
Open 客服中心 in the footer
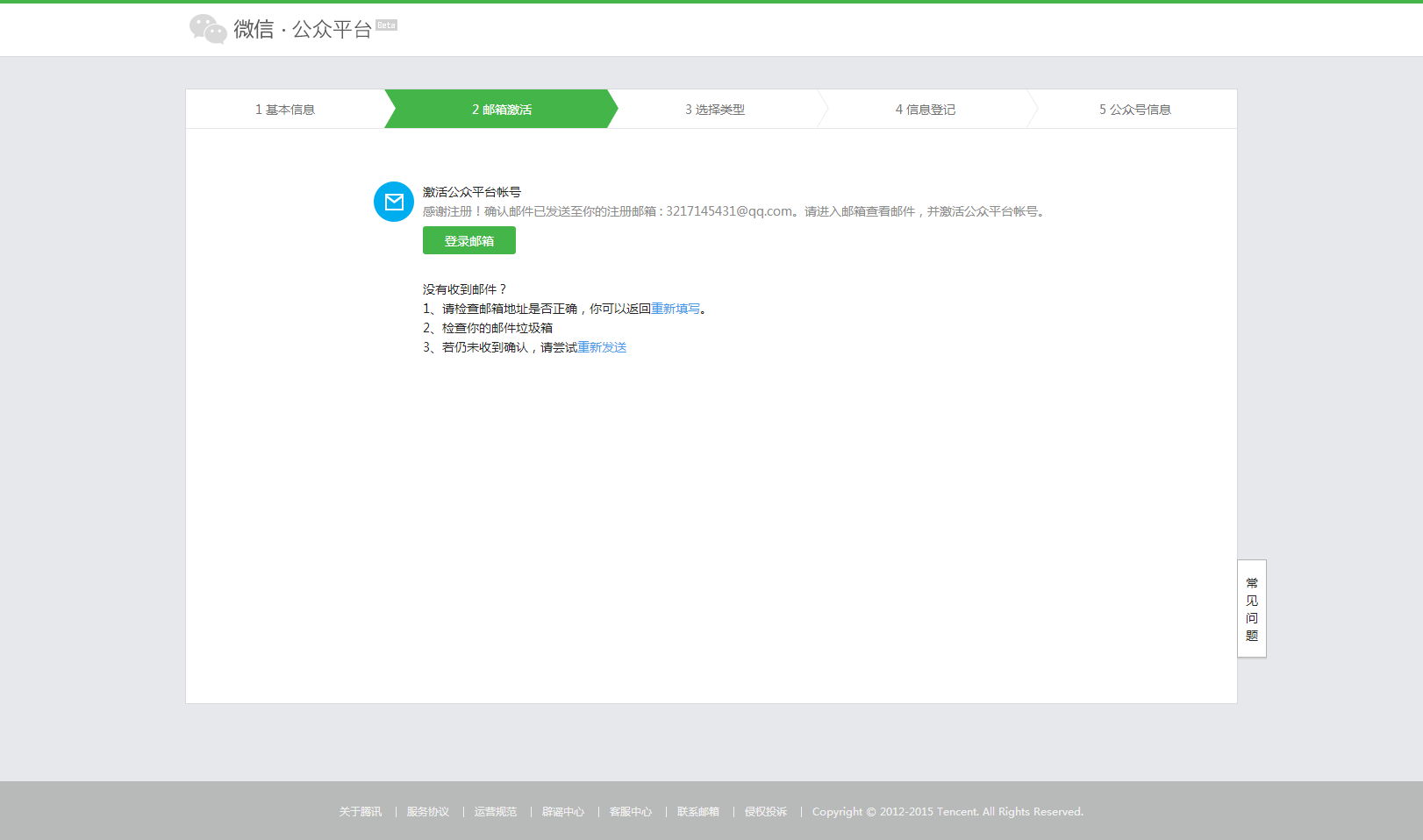[x=631, y=812]
